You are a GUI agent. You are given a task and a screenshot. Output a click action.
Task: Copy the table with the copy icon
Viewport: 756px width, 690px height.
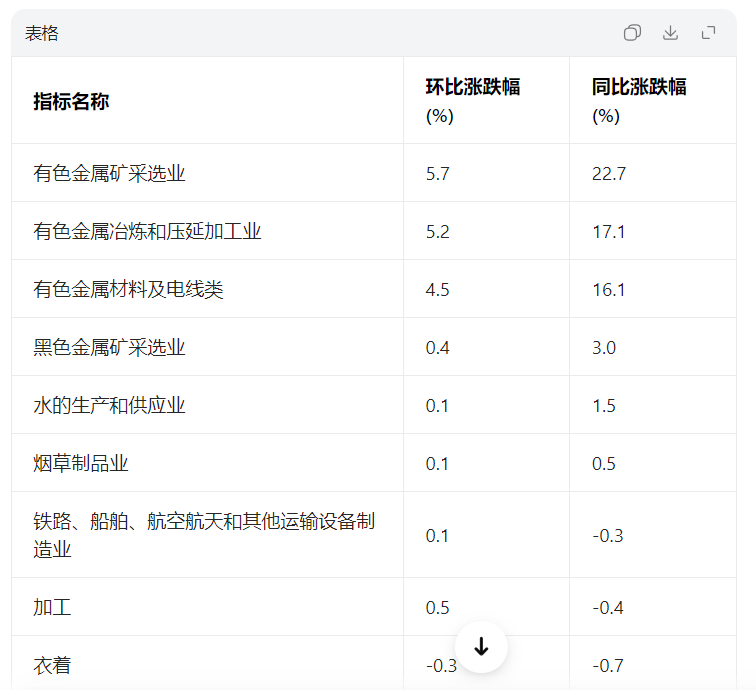point(632,33)
